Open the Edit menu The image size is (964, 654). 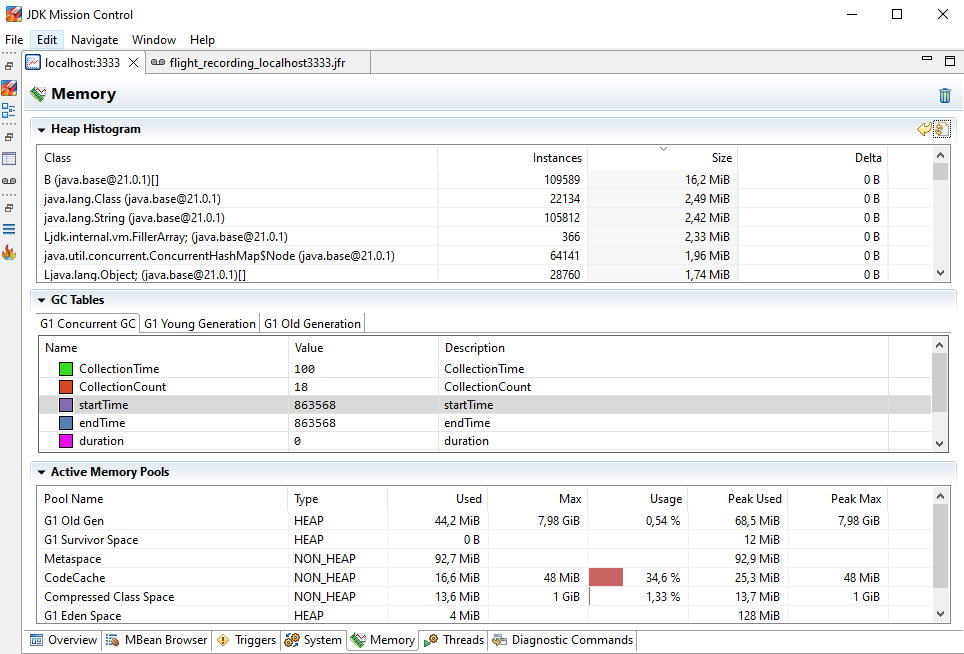click(x=47, y=39)
